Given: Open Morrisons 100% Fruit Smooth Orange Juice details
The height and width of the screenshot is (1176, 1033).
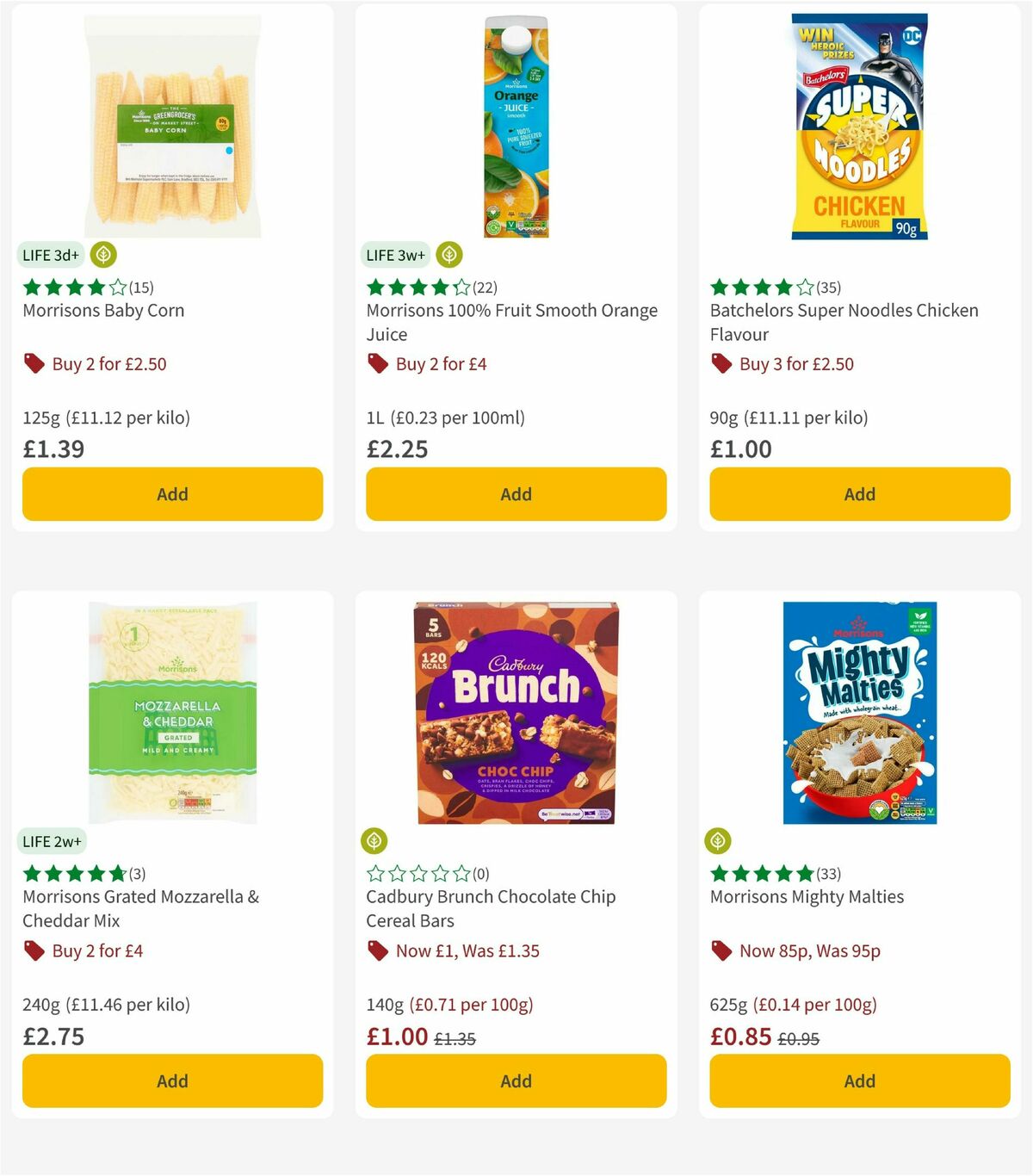Looking at the screenshot, I should point(513,322).
